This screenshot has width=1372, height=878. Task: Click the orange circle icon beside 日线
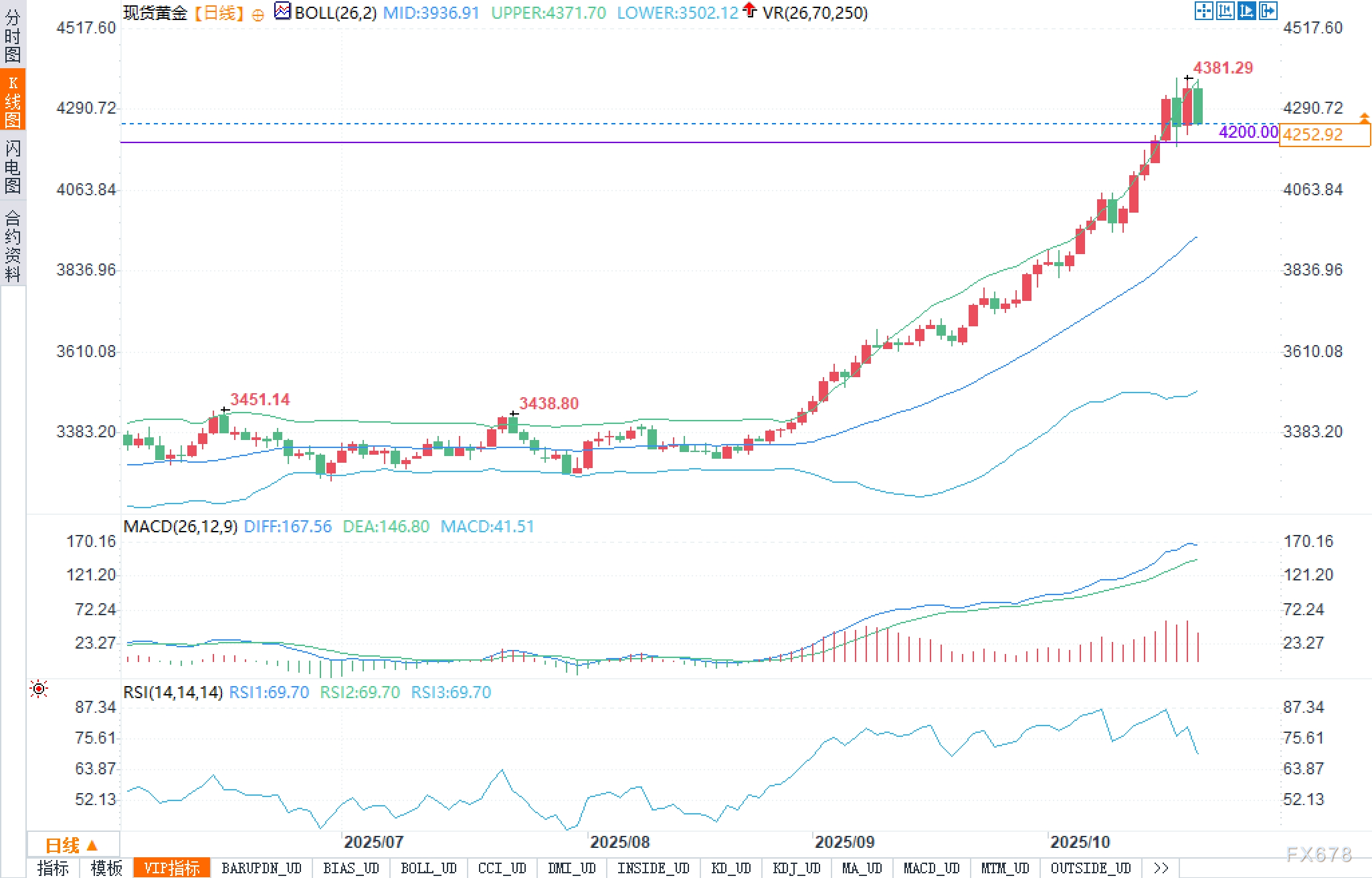258,15
